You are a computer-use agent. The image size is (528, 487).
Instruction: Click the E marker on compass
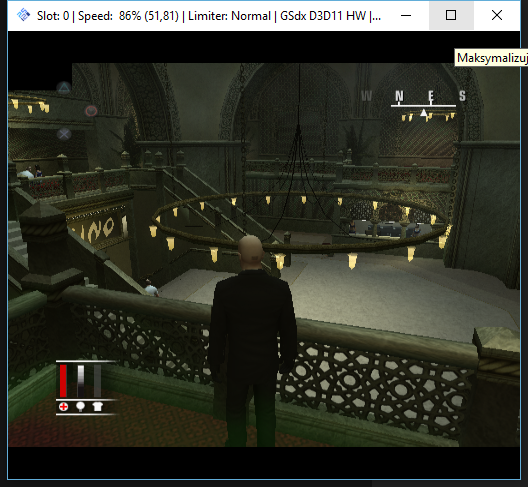(x=431, y=96)
